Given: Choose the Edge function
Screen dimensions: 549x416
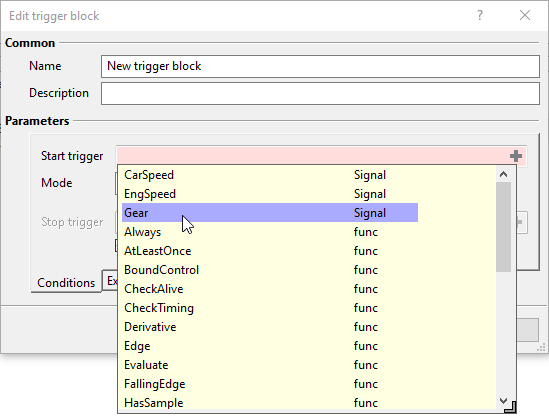Looking at the screenshot, I should [270, 346].
